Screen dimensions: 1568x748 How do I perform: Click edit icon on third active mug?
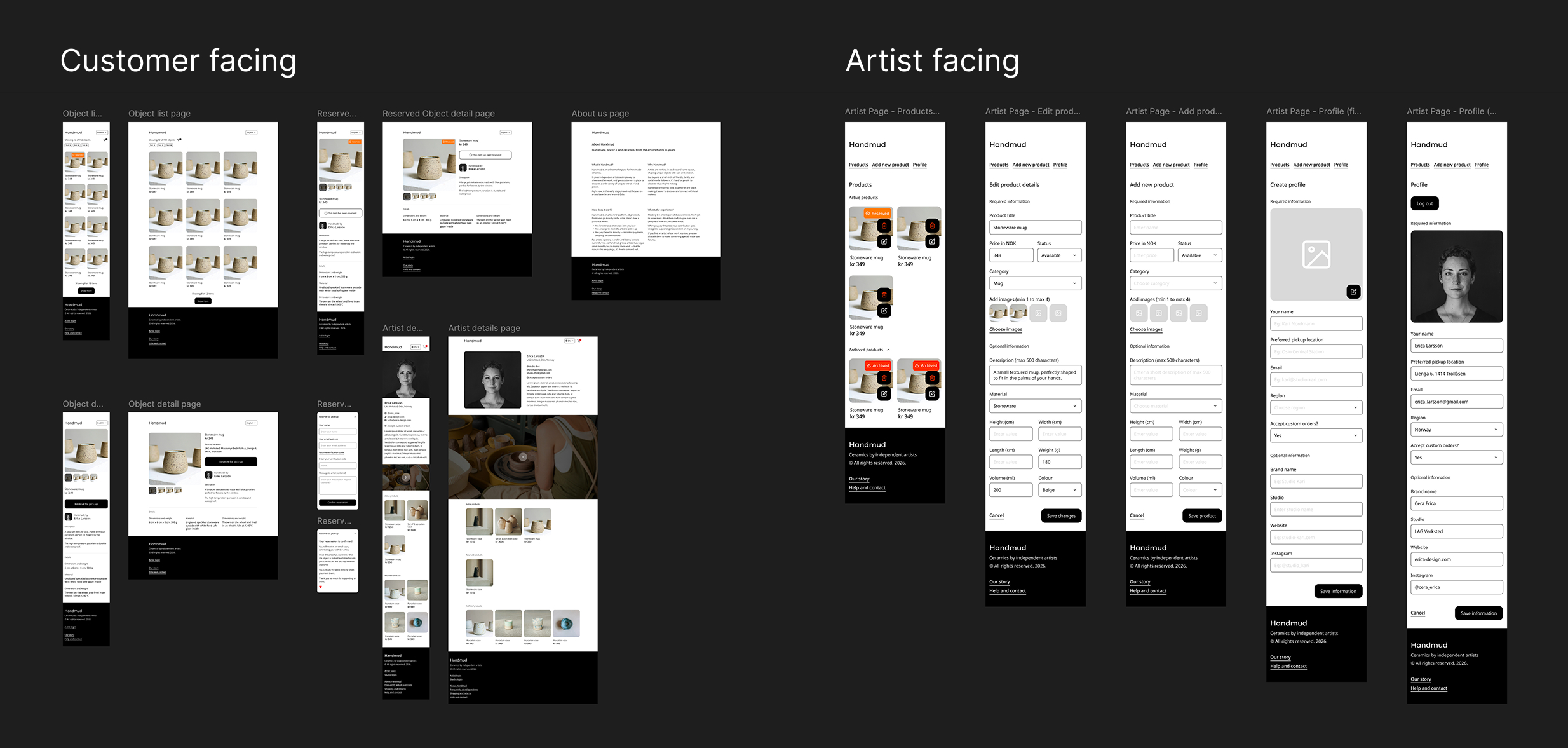click(884, 311)
